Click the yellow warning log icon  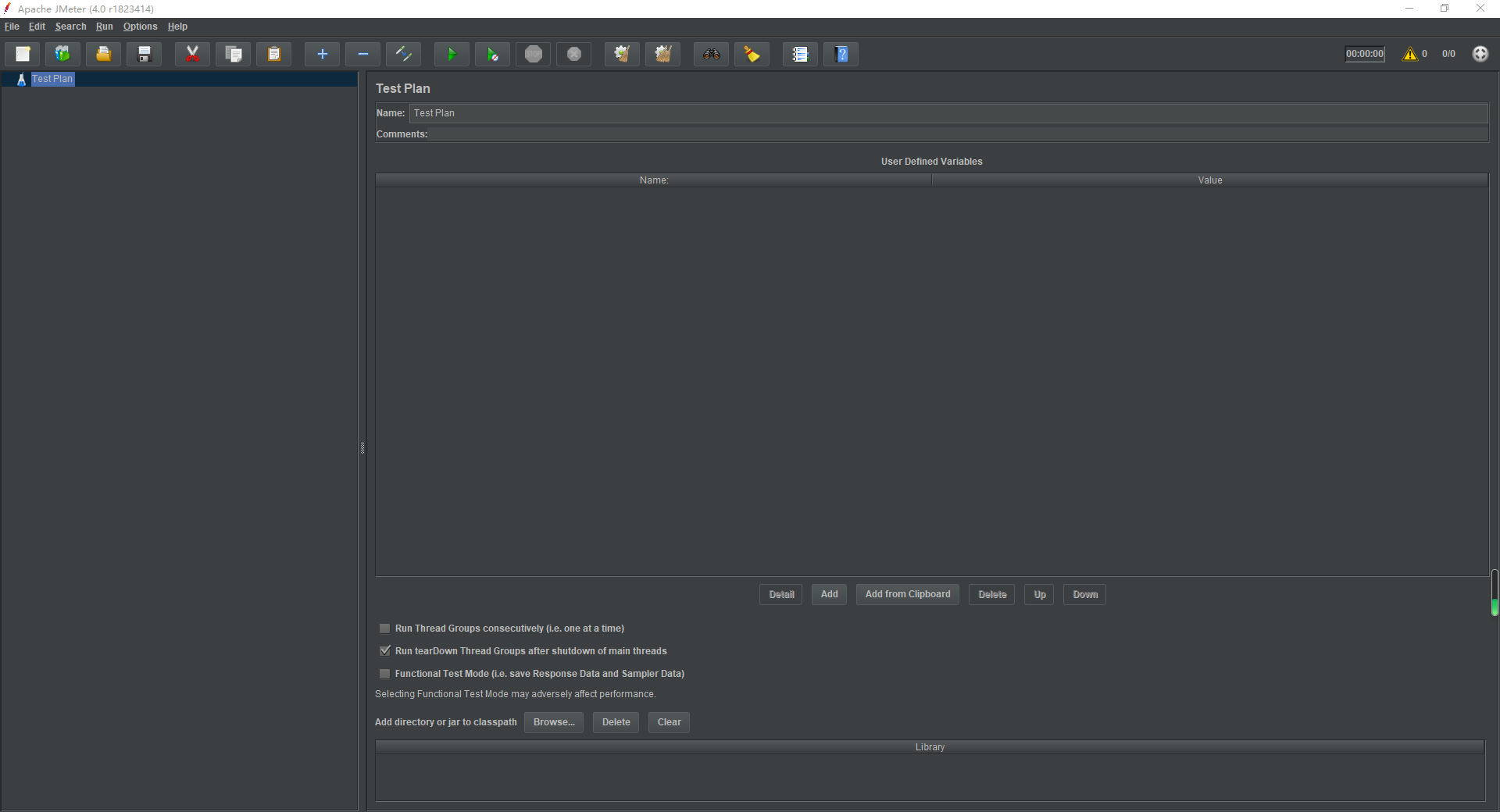click(x=1410, y=54)
